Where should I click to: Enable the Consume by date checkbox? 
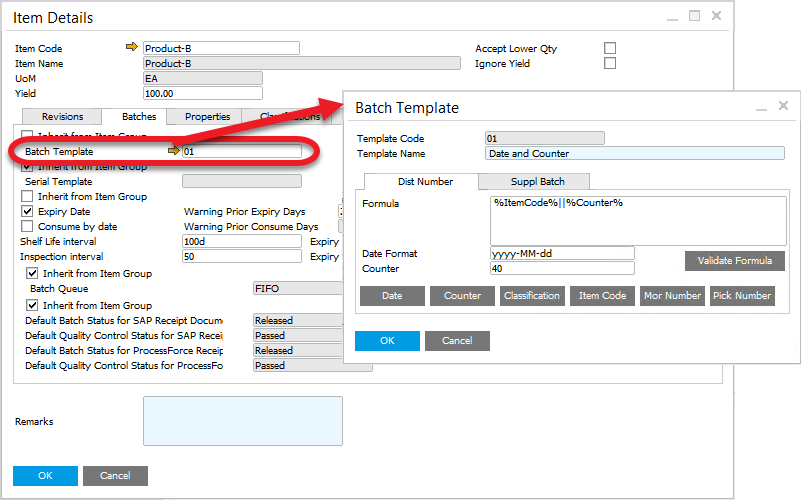[27, 226]
